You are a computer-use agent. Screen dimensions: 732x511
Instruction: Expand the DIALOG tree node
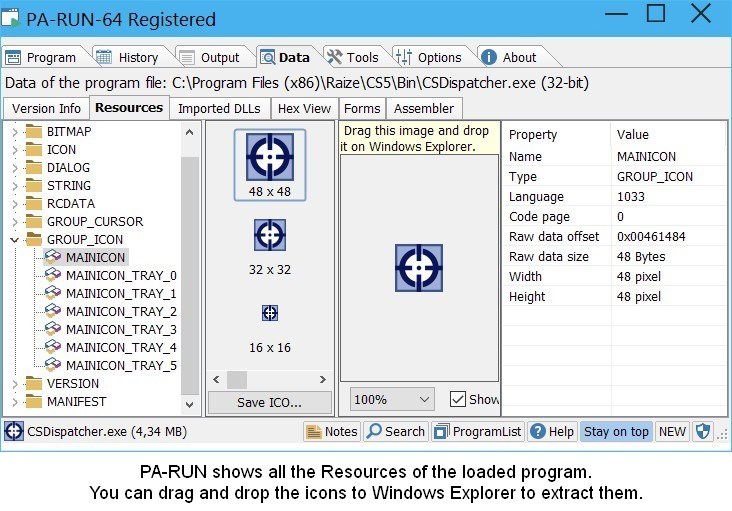pos(14,168)
